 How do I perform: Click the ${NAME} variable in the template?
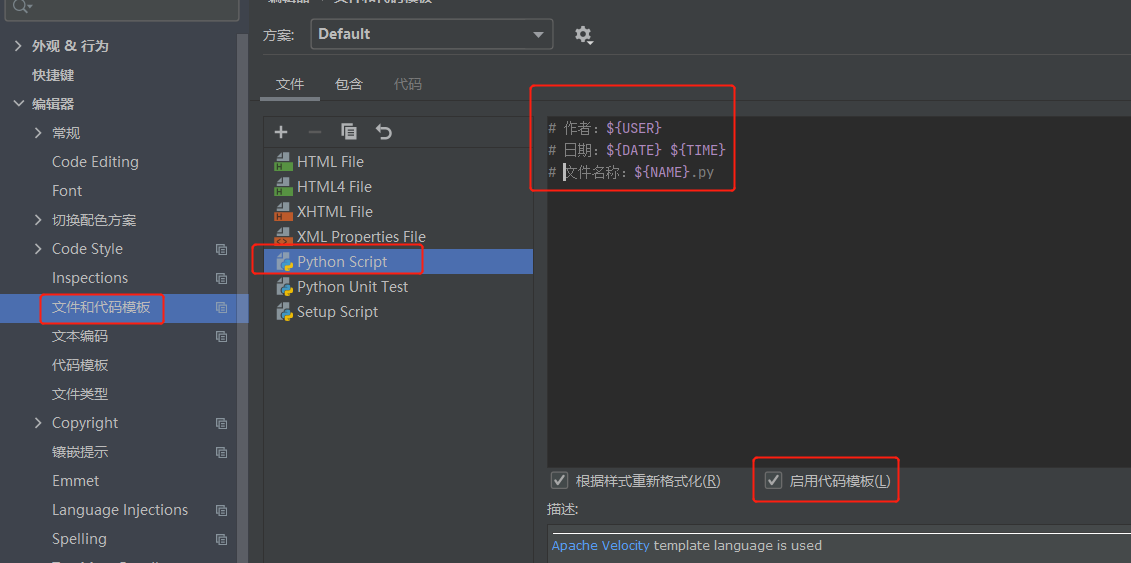tap(662, 172)
